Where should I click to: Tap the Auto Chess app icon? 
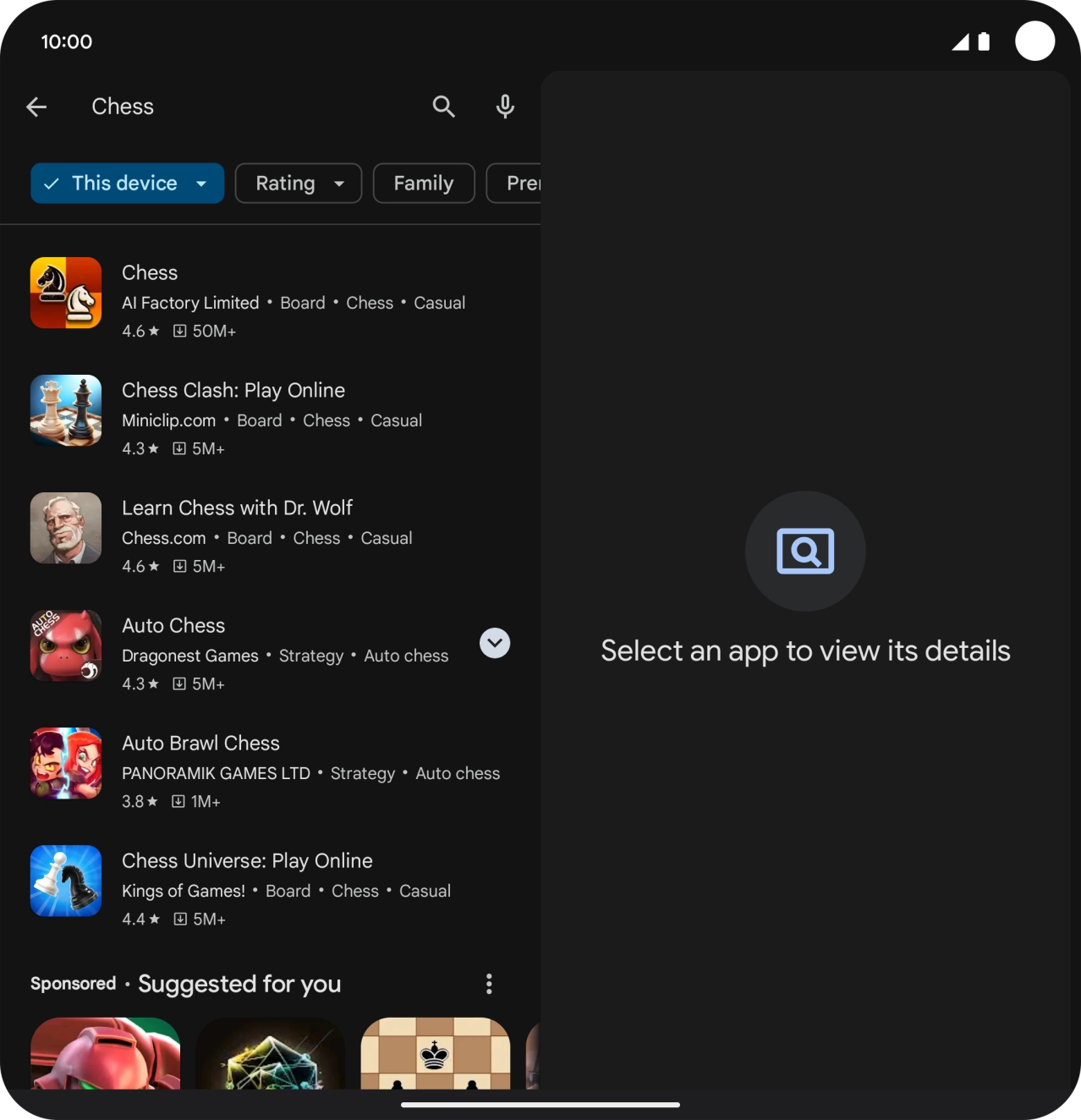[65, 645]
